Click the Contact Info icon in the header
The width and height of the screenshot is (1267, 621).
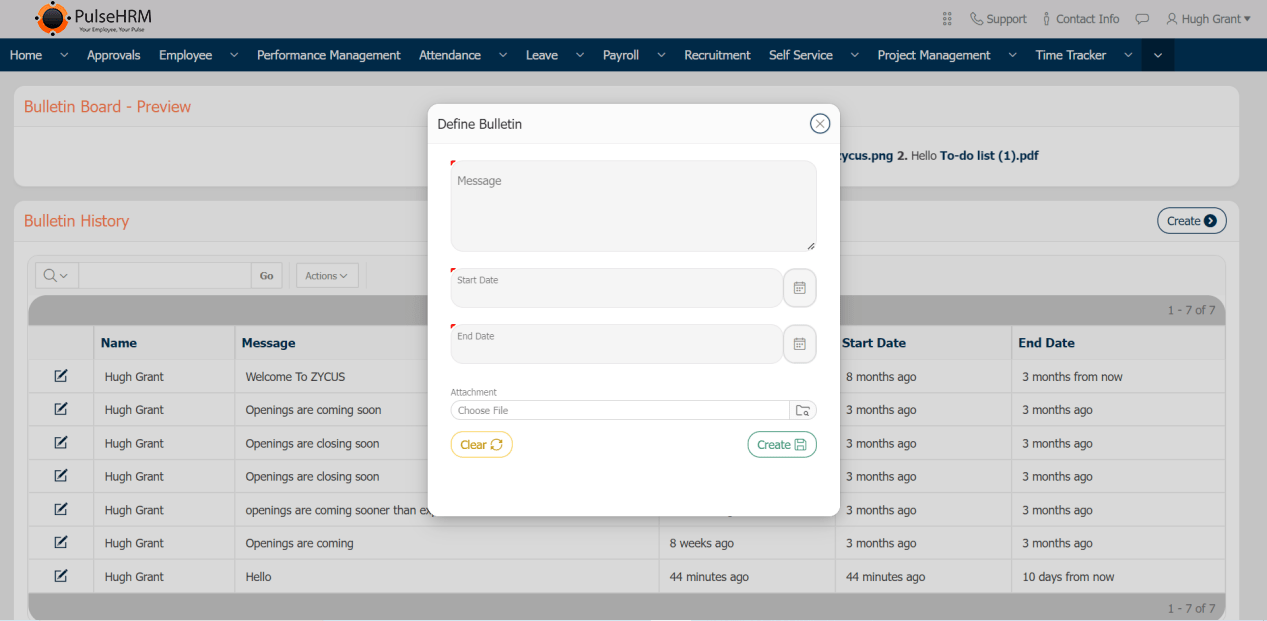click(1048, 18)
